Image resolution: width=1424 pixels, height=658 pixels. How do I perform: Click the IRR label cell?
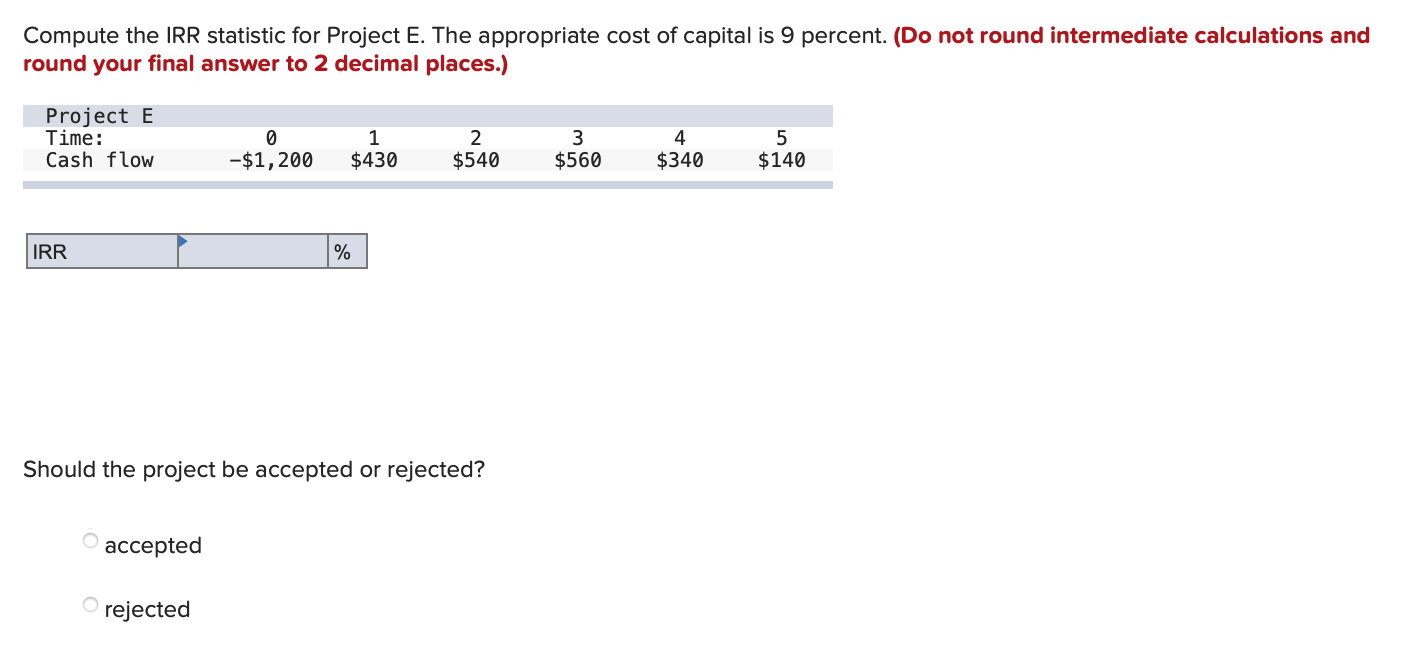point(100,251)
